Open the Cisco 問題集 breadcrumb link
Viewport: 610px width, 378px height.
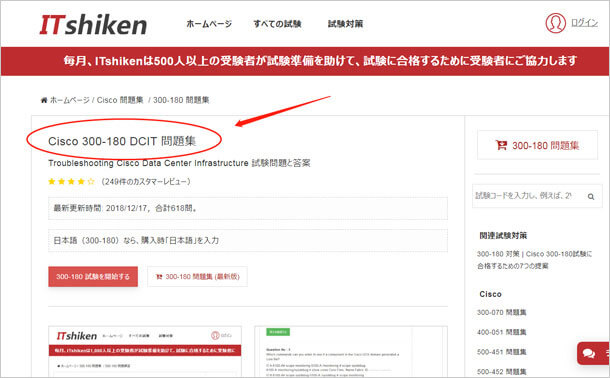click(x=120, y=100)
